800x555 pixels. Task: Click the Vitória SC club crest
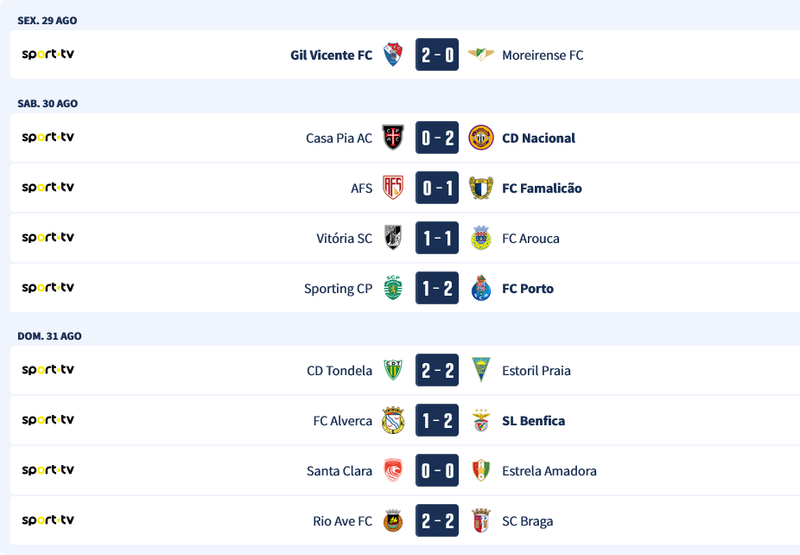pos(393,238)
